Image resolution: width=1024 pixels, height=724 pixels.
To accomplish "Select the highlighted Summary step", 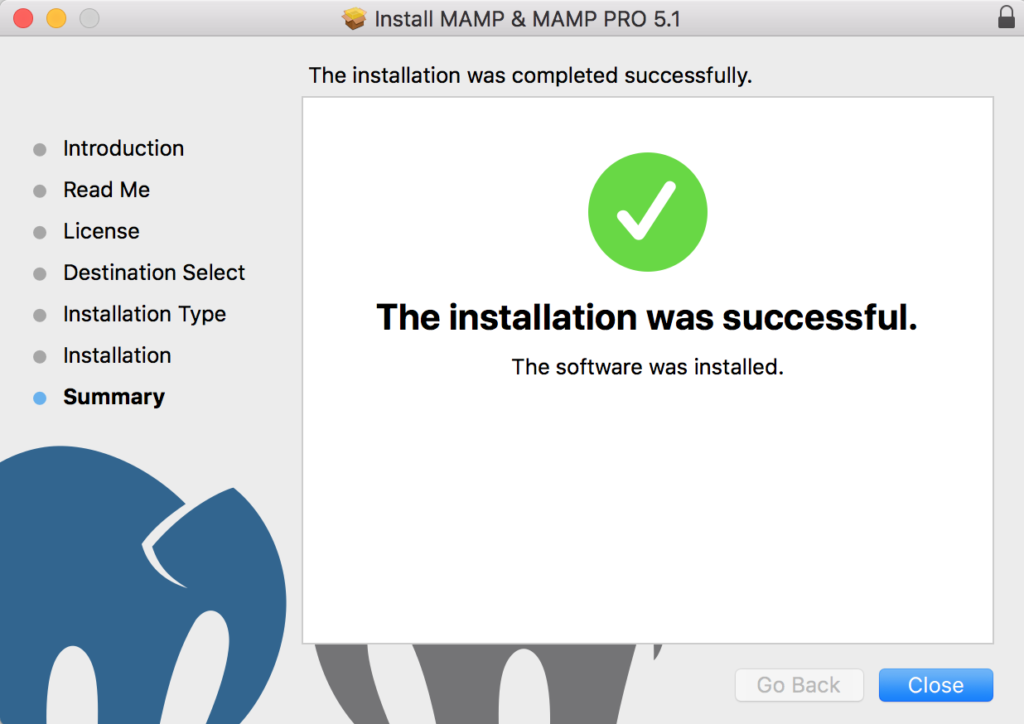I will [x=113, y=397].
